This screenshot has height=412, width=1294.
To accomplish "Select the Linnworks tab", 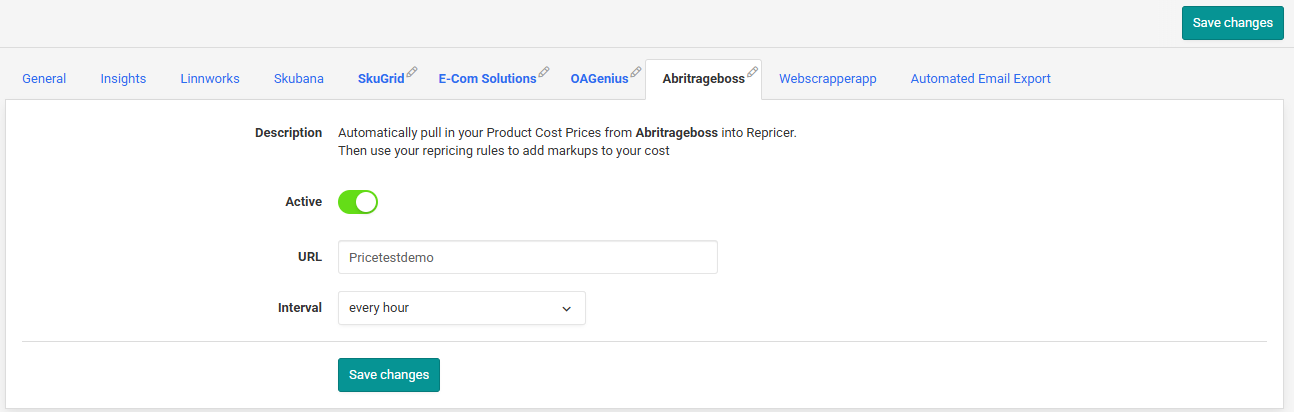I will (x=210, y=79).
